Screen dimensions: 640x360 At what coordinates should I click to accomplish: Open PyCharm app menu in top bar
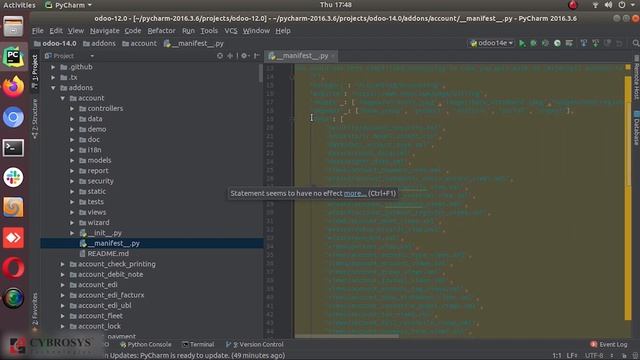68,5
